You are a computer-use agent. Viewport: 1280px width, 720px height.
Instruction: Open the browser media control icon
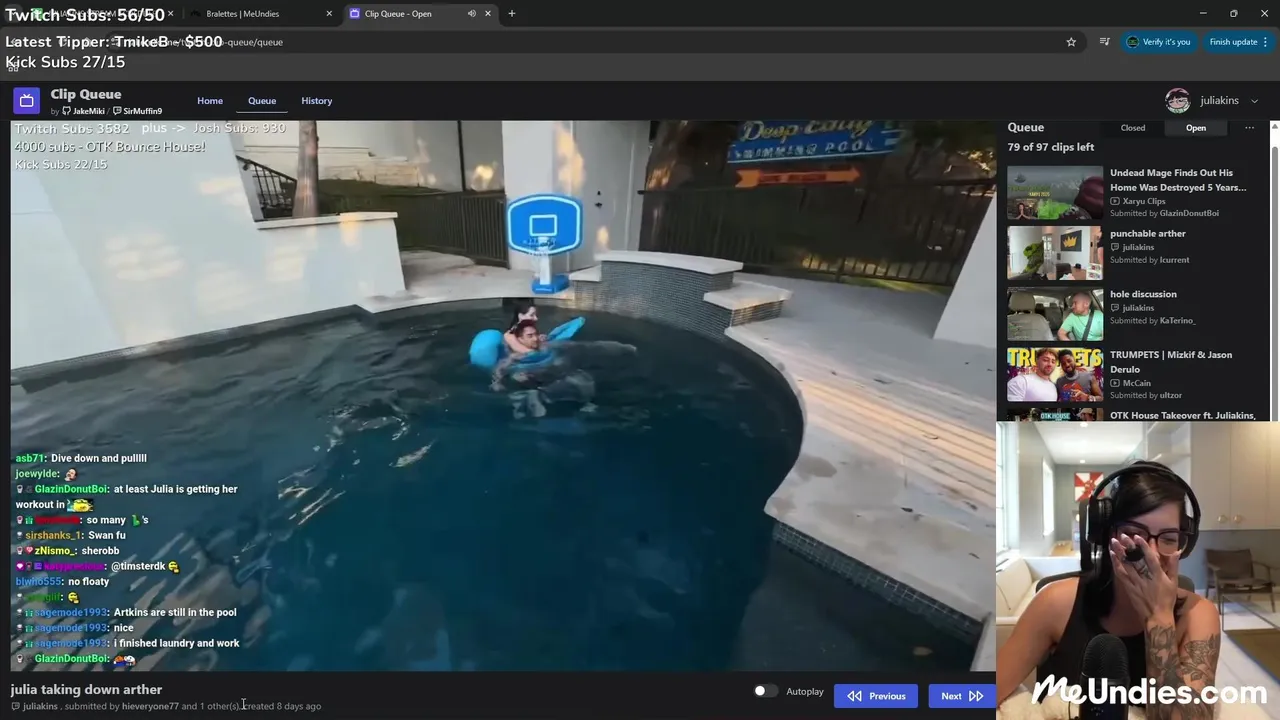(x=1104, y=42)
